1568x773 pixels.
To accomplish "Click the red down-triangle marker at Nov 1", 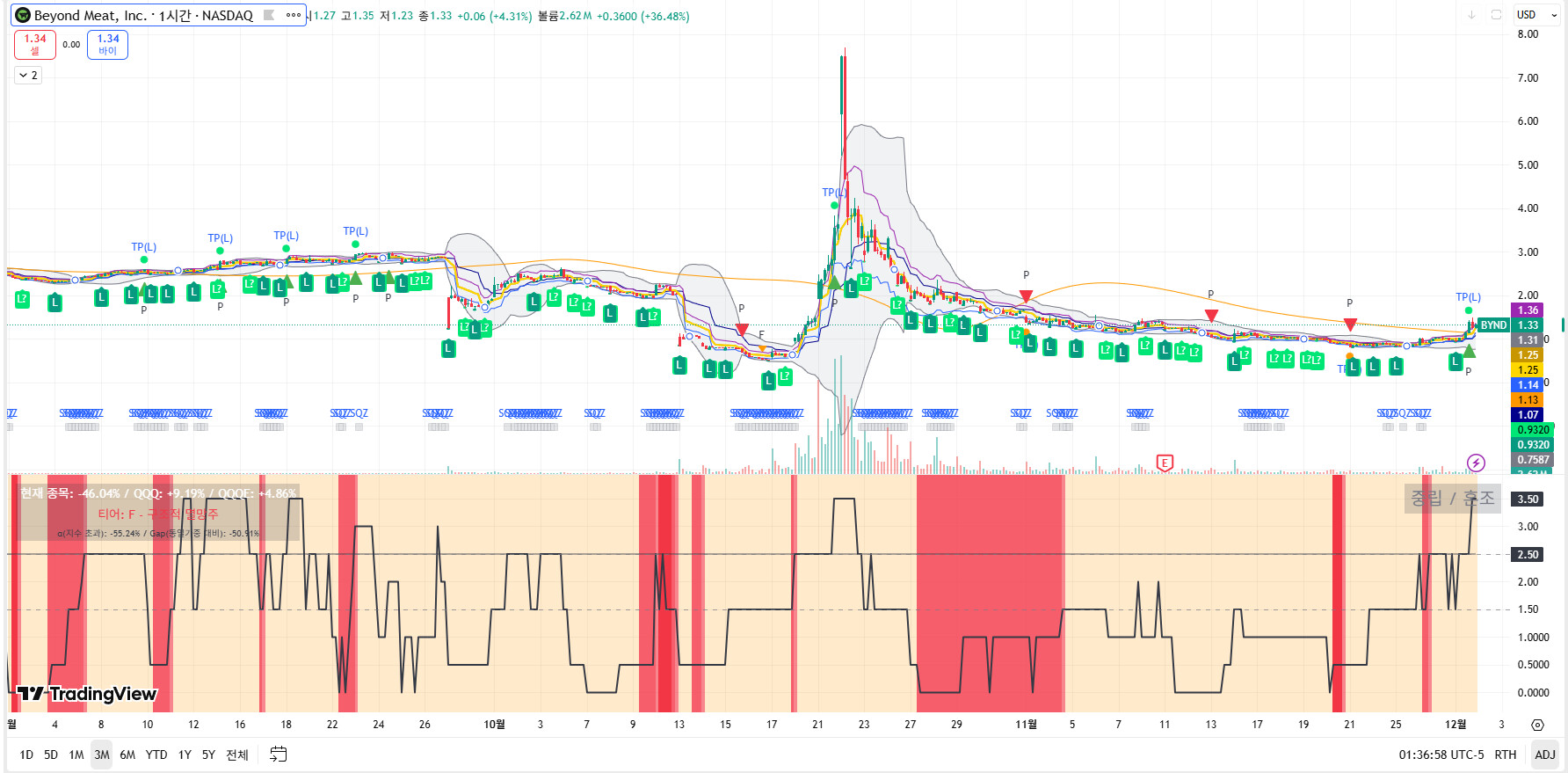I will click(1026, 296).
